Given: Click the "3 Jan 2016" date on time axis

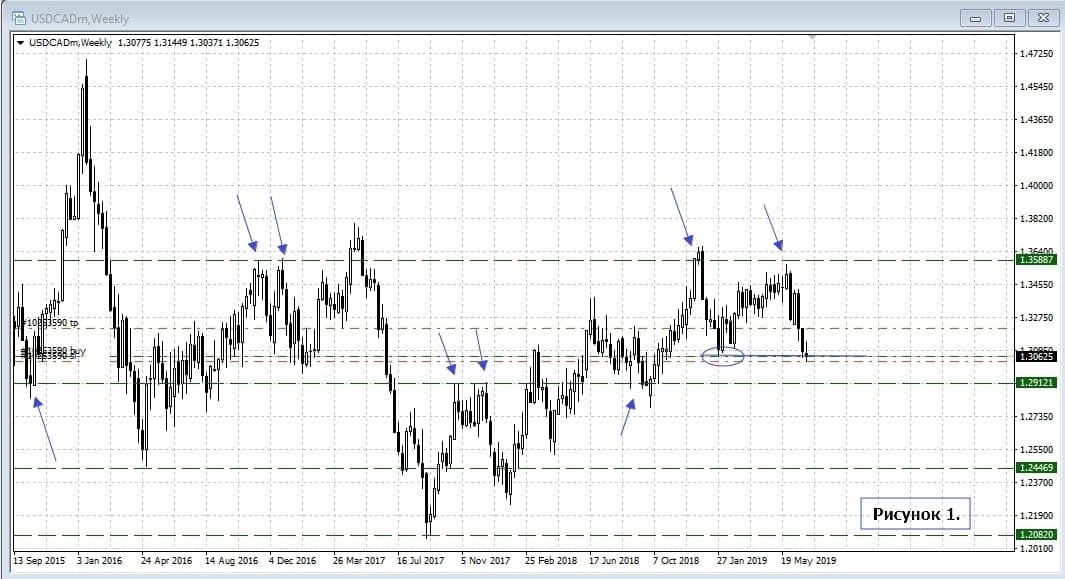Looking at the screenshot, I should pyautogui.click(x=99, y=562).
